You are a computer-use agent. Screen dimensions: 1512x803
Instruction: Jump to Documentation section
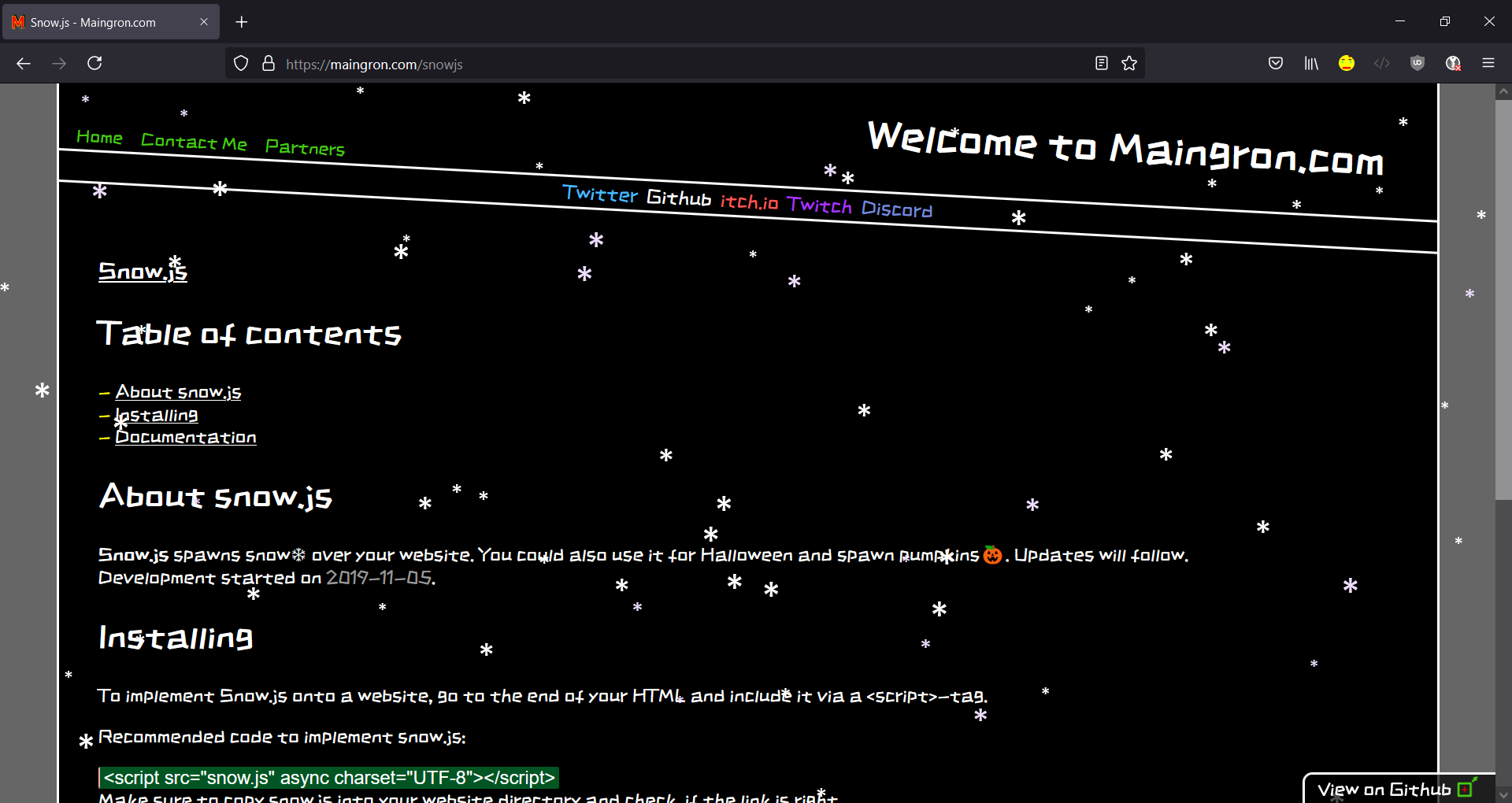pyautogui.click(x=186, y=437)
